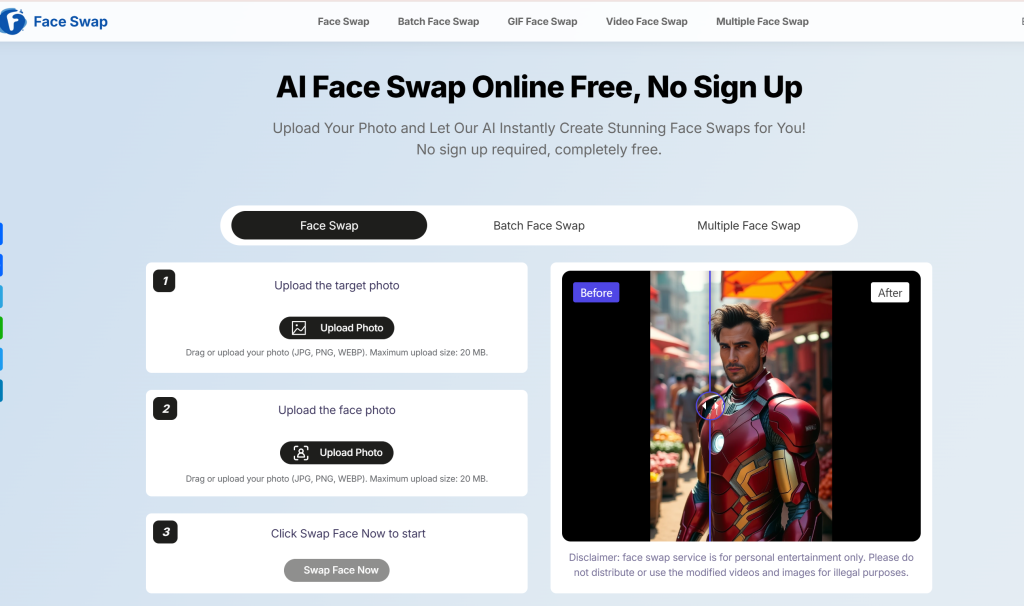
Task: Click the After label on the preview
Action: 889,293
